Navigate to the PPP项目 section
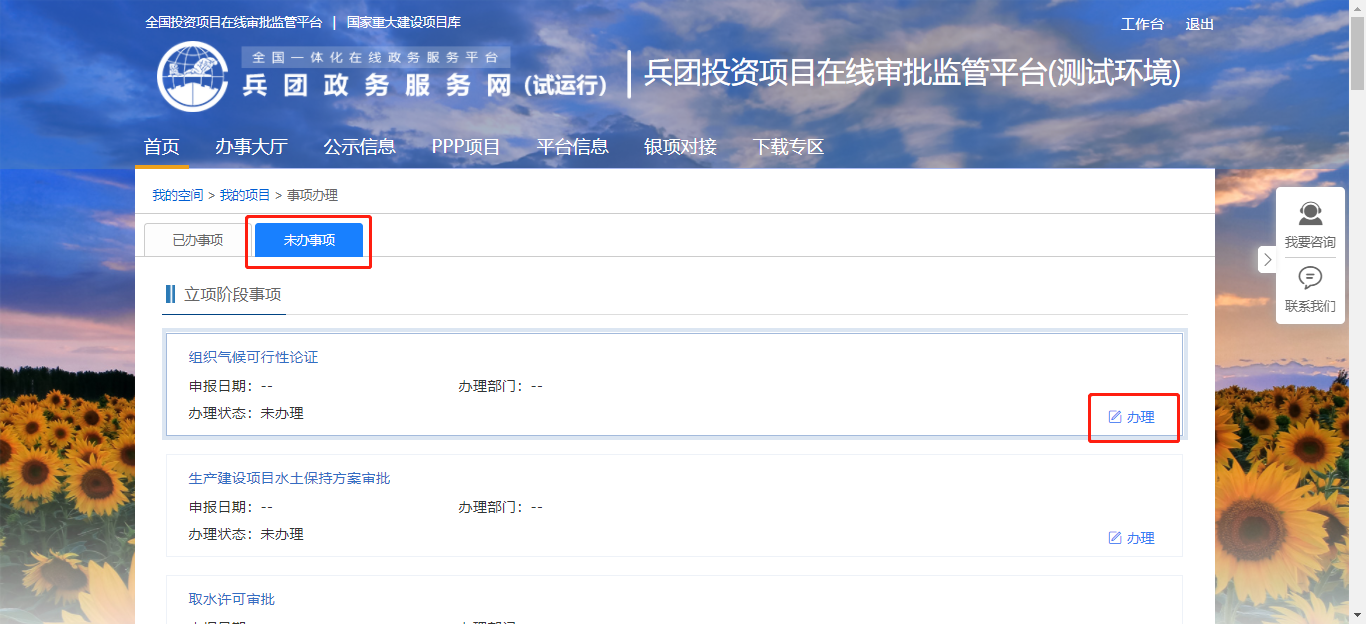 pyautogui.click(x=466, y=147)
